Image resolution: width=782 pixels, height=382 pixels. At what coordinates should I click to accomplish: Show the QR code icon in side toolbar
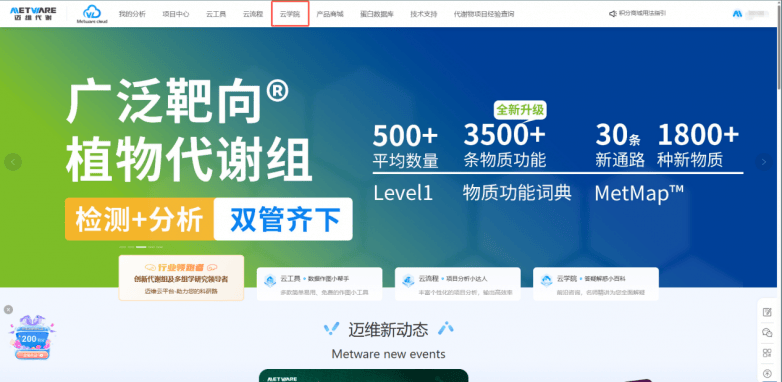point(767,353)
